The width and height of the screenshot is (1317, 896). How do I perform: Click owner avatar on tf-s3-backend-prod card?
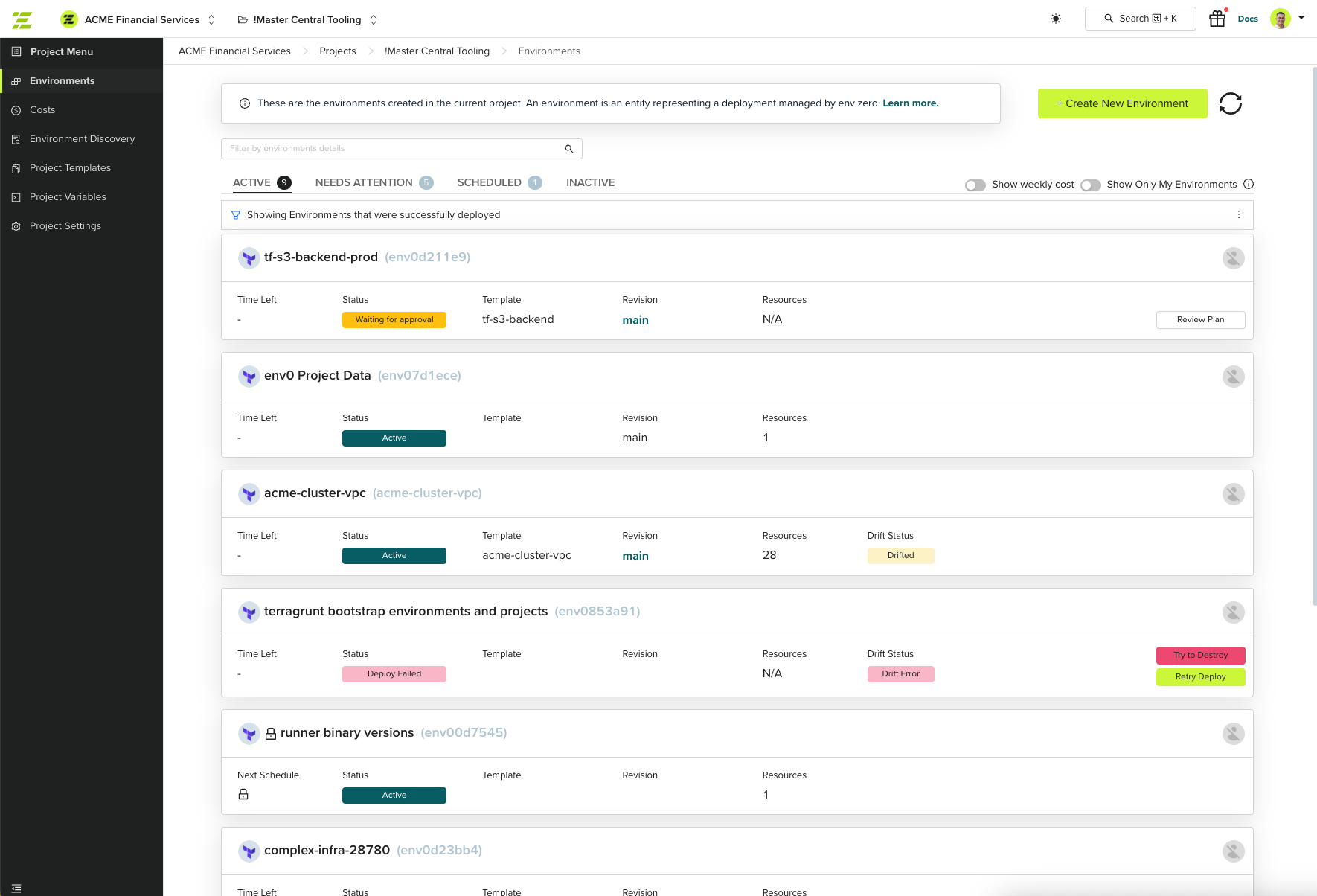1233,258
